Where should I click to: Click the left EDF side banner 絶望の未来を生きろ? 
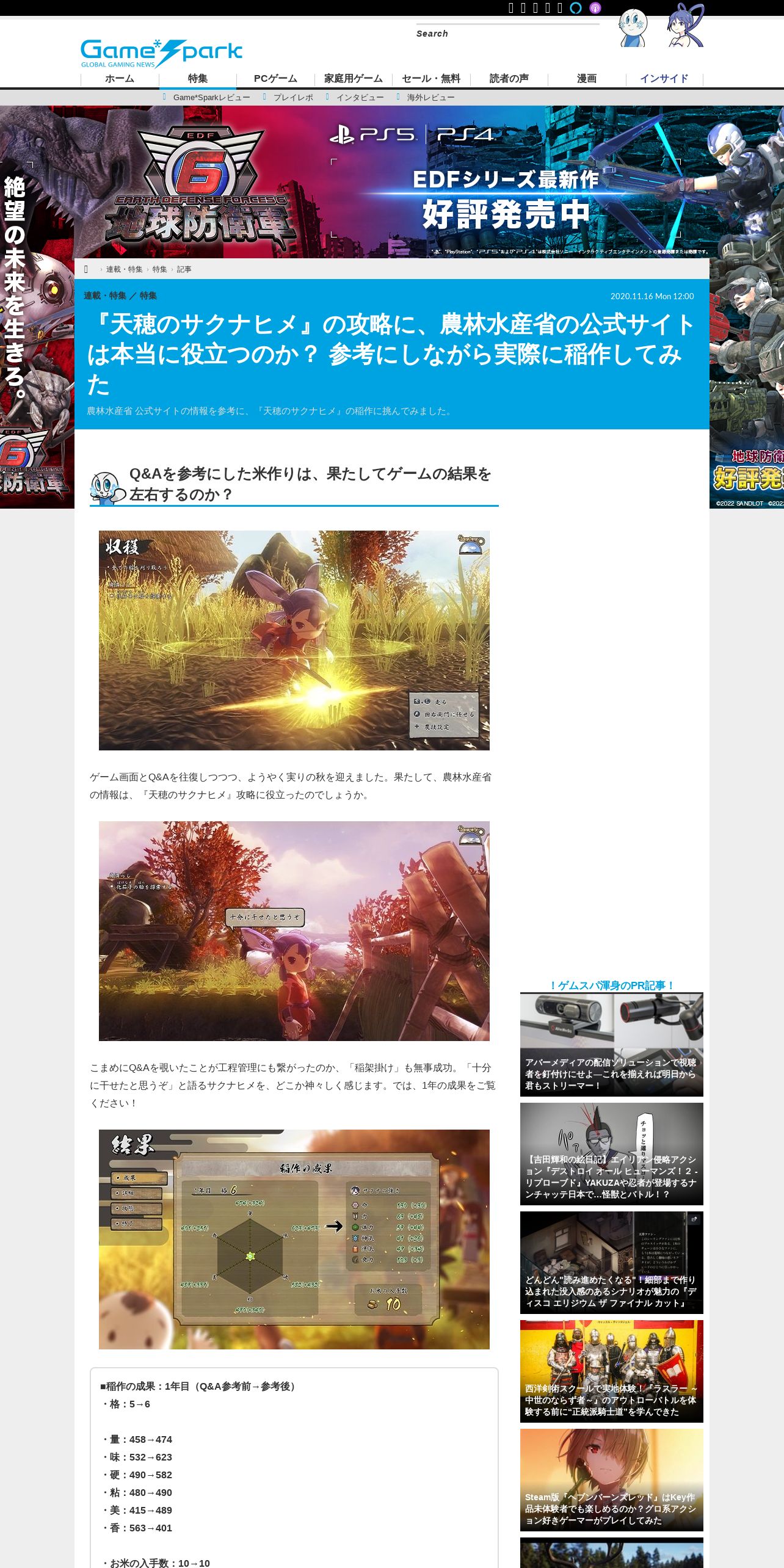(x=37, y=307)
